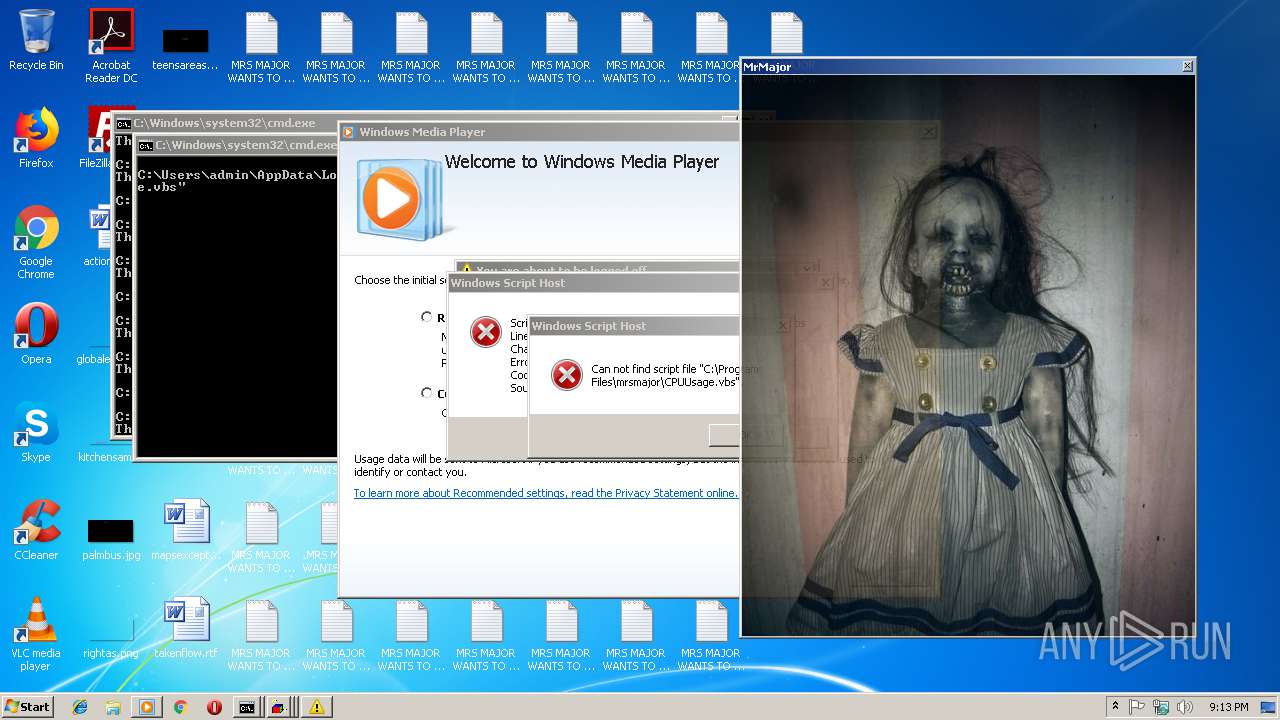The image size is (1280, 720).
Task: Open Windows Explorer folder in taskbar
Action: tap(113, 707)
